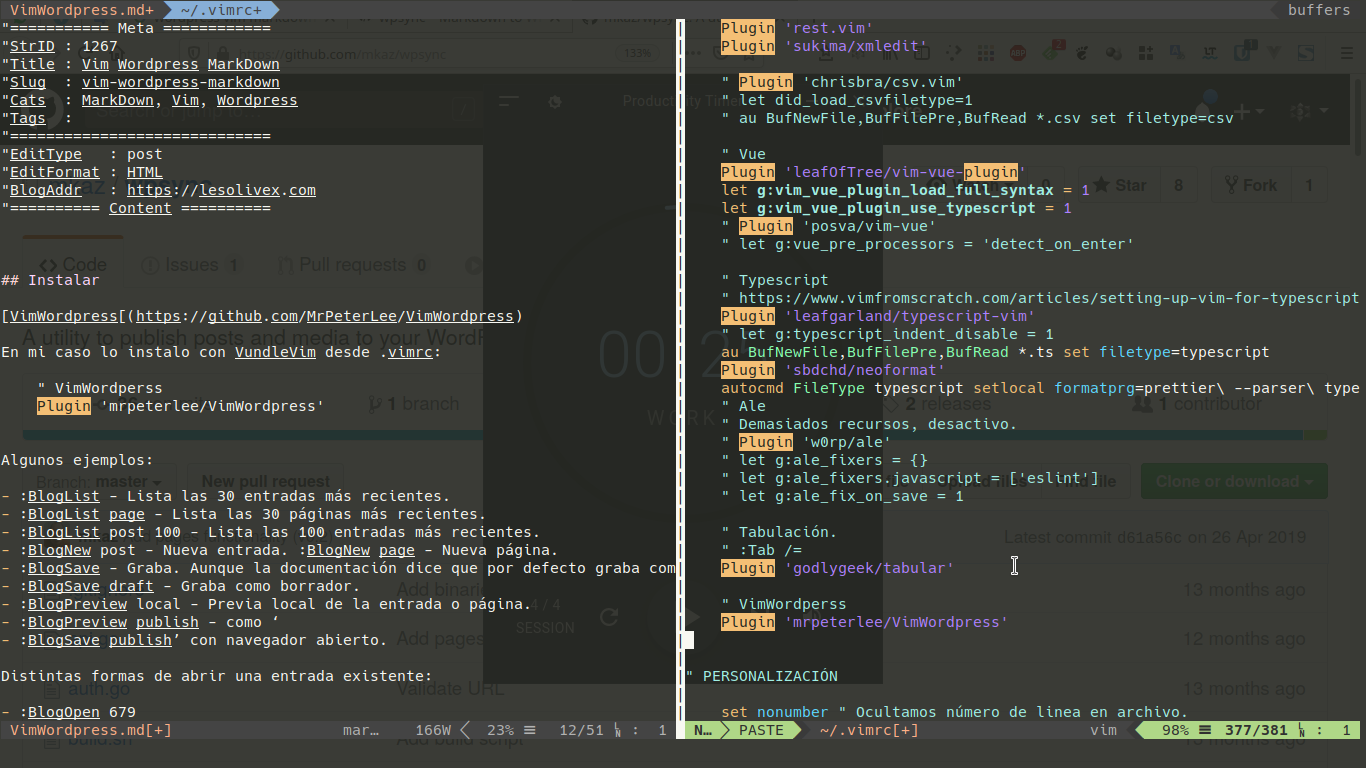Click the ':BlogSave draft' list item
Viewport: 1366px width, 768px height.
click(x=180, y=586)
